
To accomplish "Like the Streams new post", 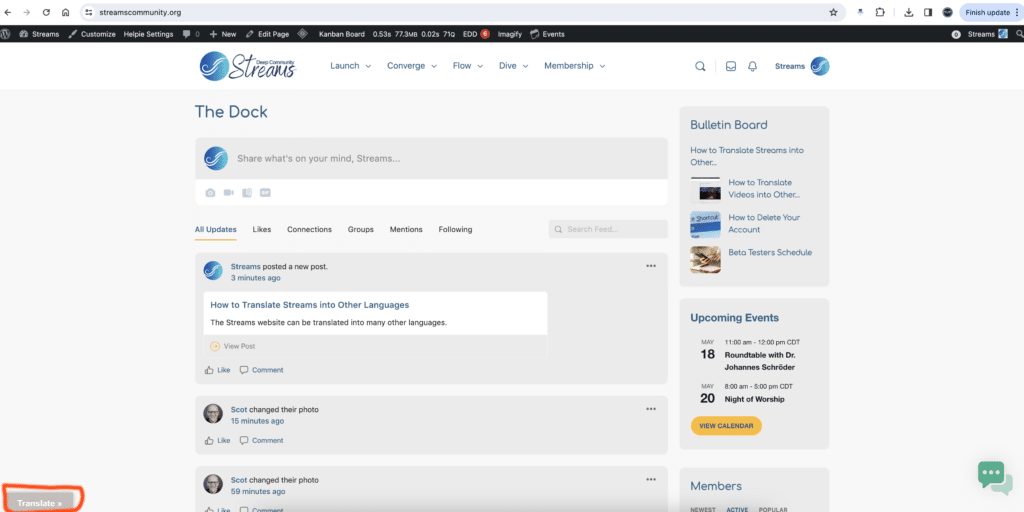I will [x=217, y=370].
